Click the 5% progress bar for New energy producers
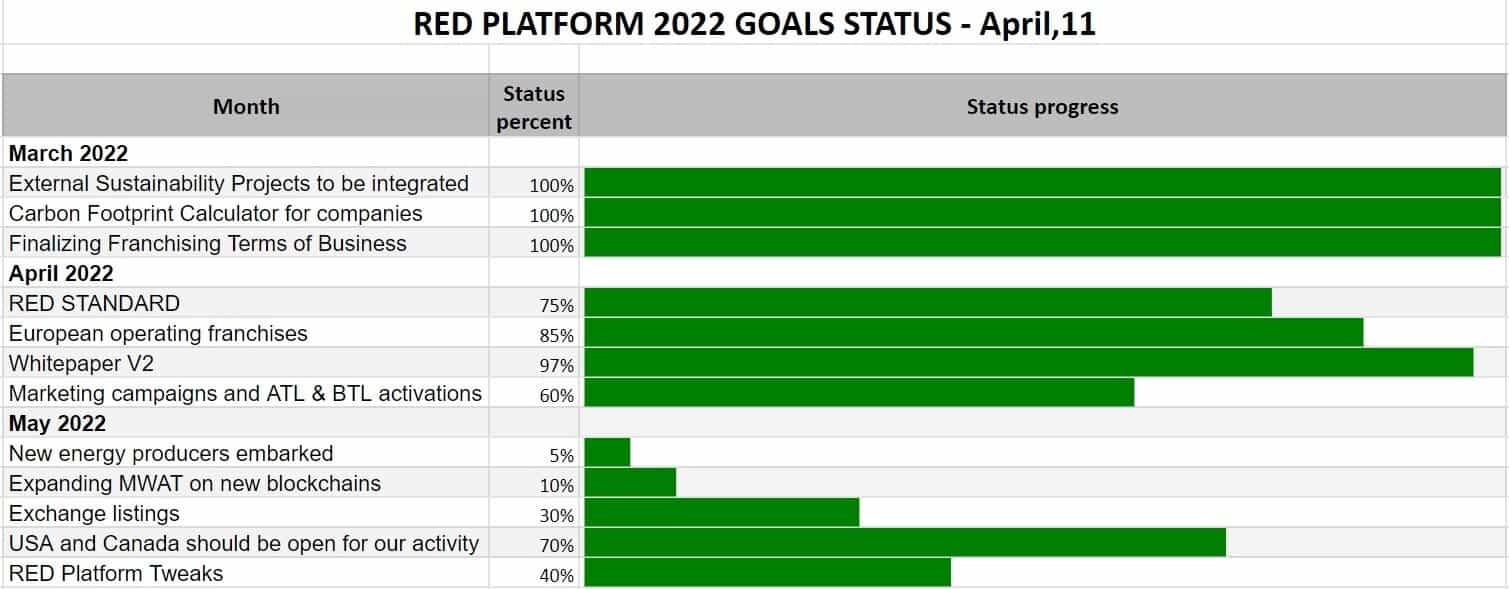 point(607,453)
